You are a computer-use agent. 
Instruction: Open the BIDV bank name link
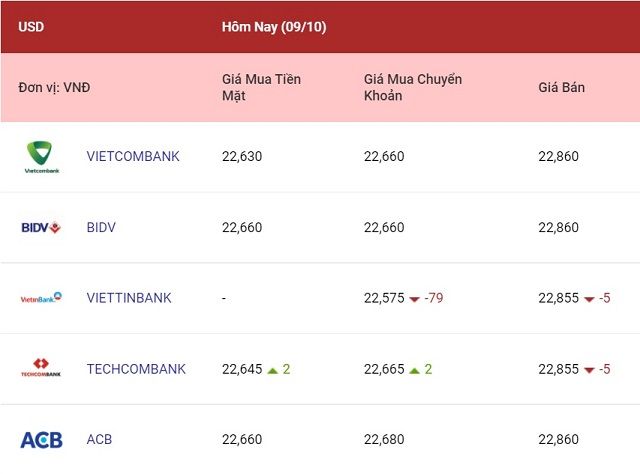point(101,227)
